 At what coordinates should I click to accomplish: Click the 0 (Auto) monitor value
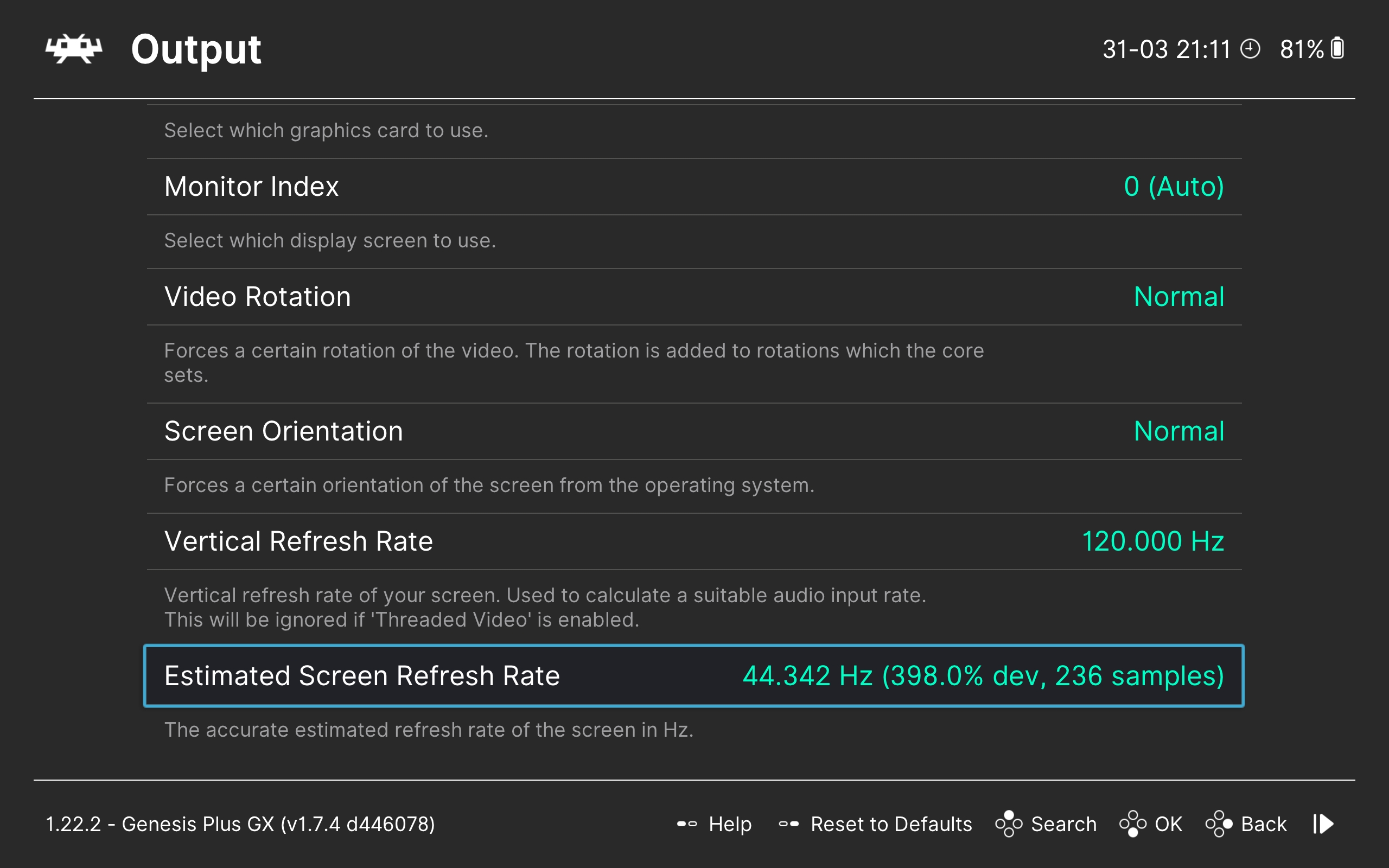(1174, 187)
